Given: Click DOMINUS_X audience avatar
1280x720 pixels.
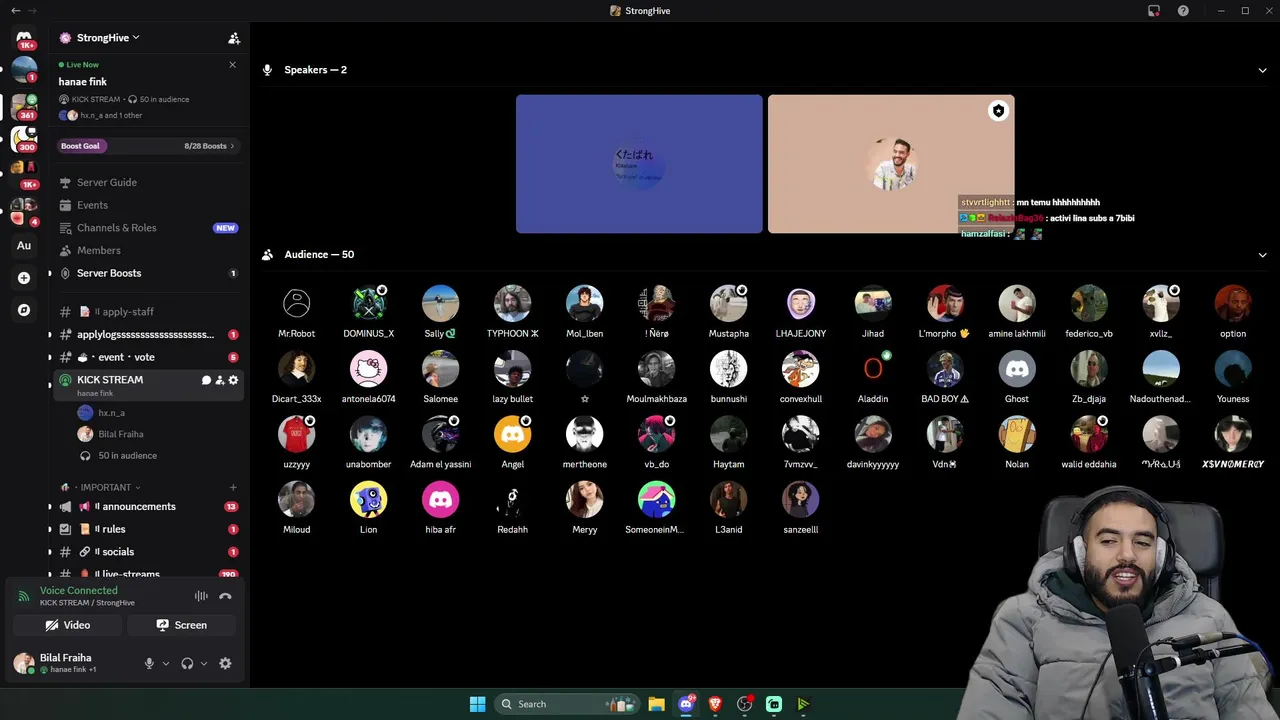Looking at the screenshot, I should (369, 304).
